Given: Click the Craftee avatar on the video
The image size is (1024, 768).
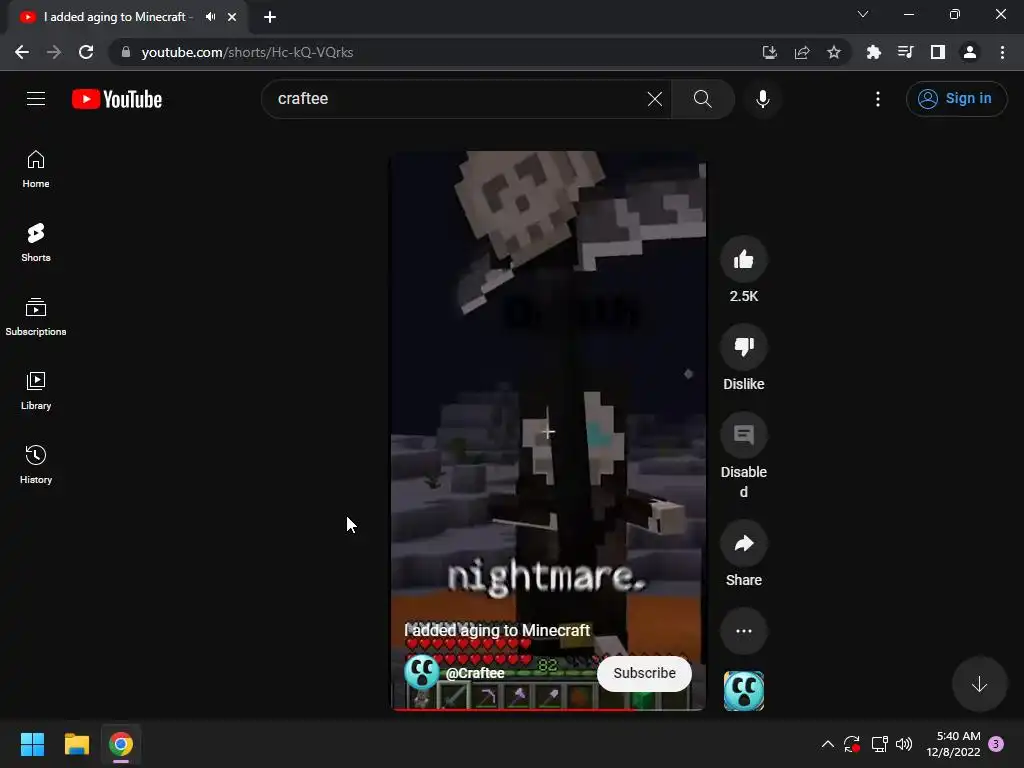Looking at the screenshot, I should point(421,673).
